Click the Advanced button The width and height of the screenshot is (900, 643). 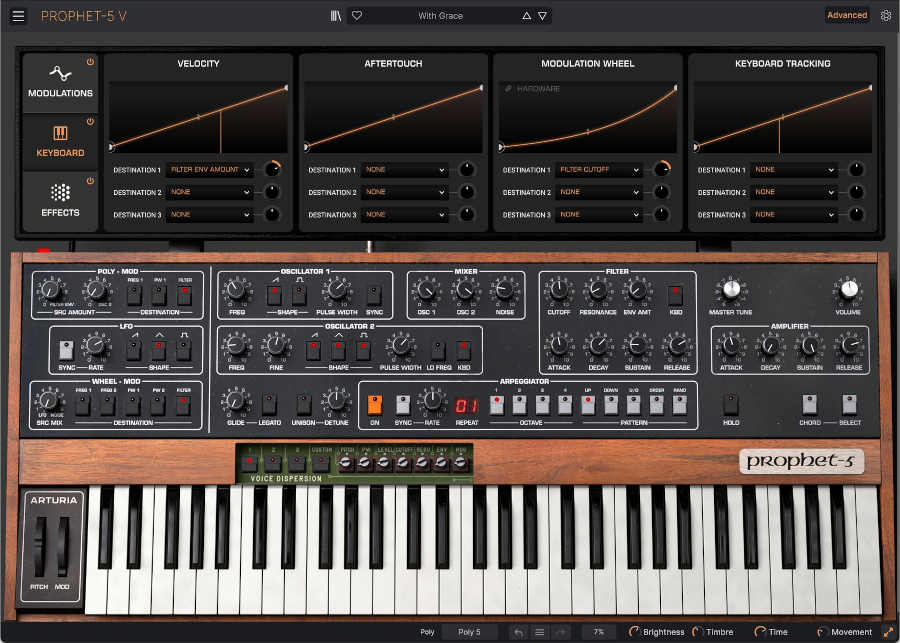[847, 15]
